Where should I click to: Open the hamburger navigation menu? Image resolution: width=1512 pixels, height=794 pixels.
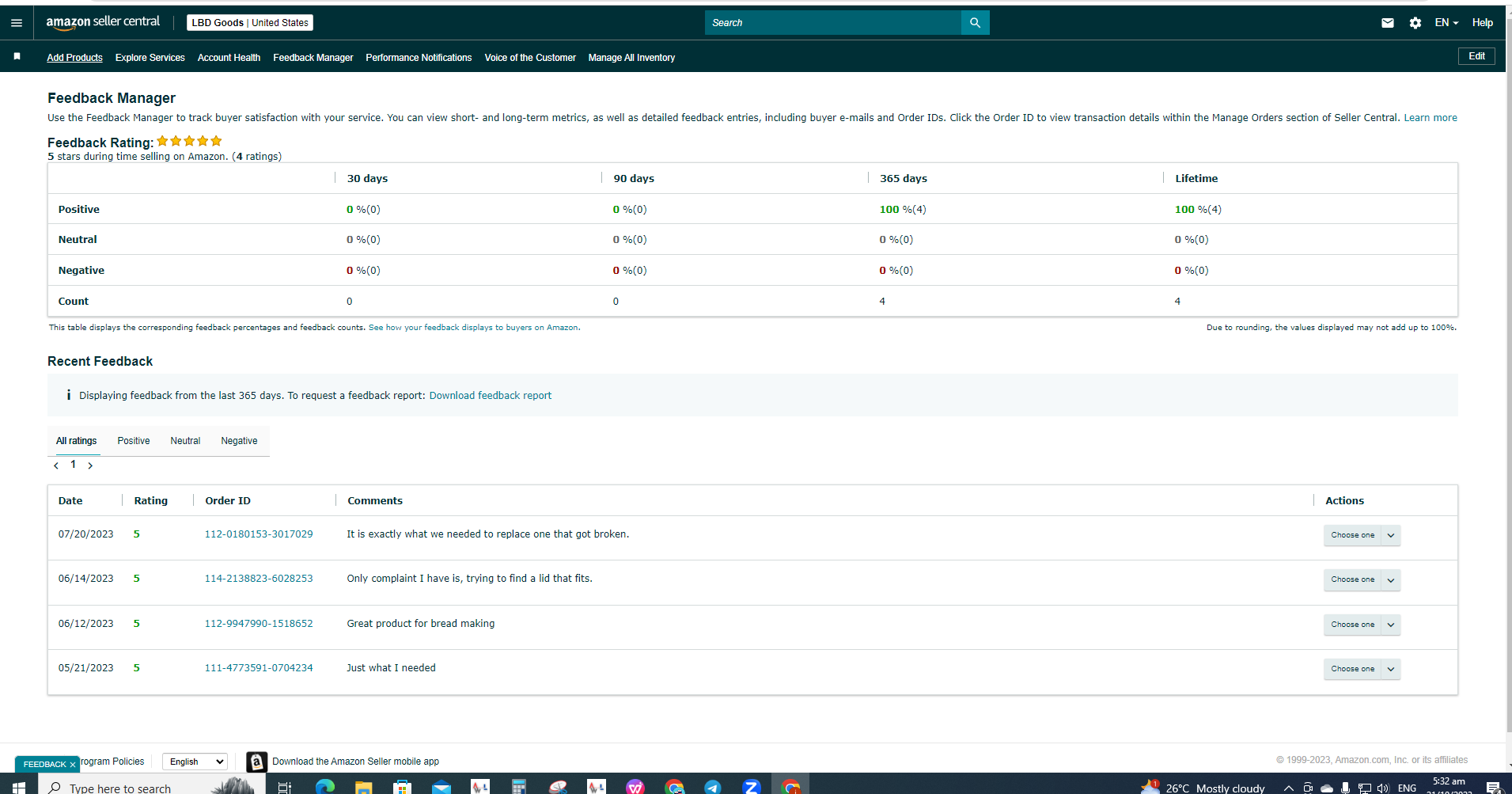(17, 23)
